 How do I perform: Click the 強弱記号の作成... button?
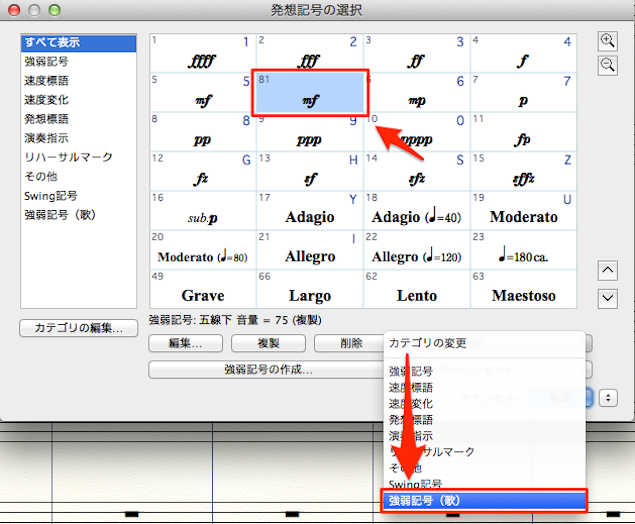pyautogui.click(x=267, y=369)
